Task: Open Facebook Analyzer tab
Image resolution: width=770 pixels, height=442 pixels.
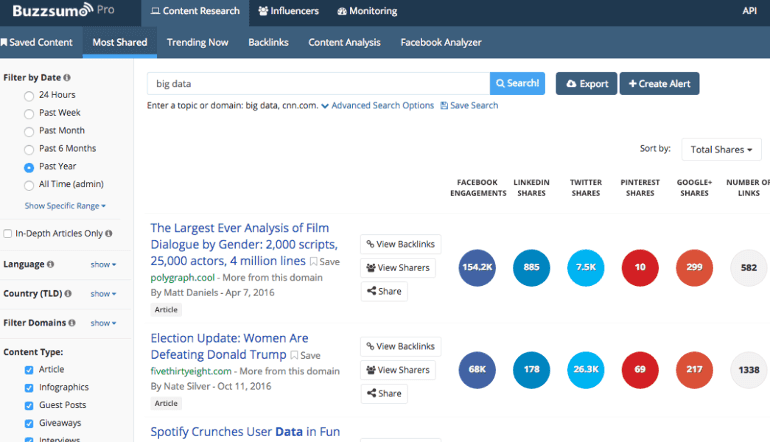Action: coord(441,42)
